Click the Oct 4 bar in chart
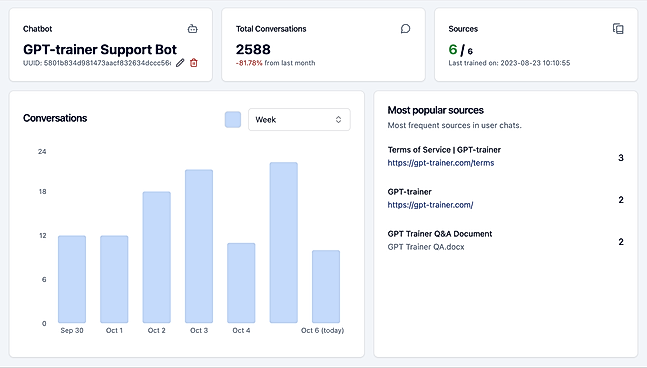647x368 pixels. 241,283
